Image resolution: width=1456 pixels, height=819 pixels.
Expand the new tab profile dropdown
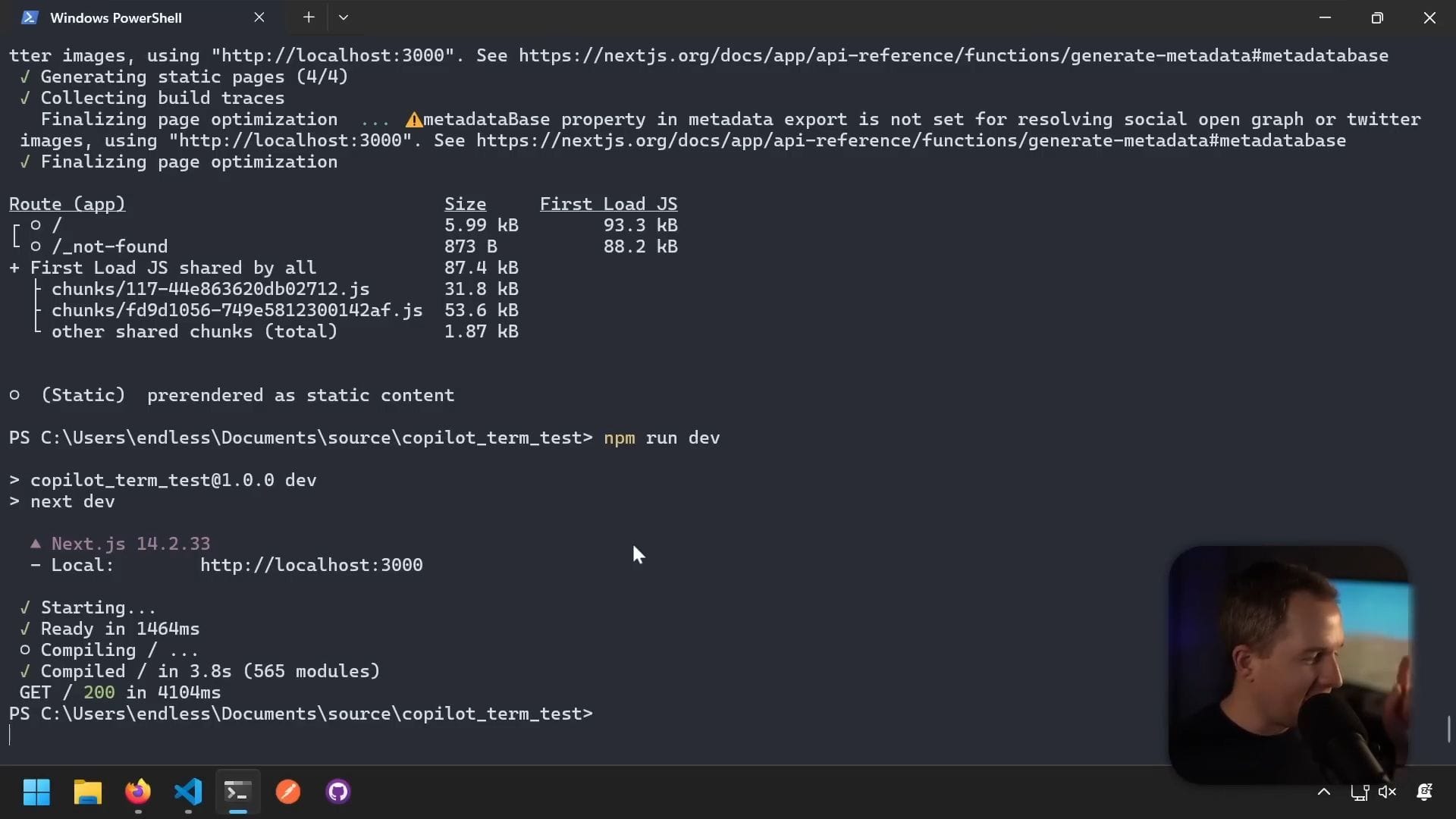click(x=344, y=17)
